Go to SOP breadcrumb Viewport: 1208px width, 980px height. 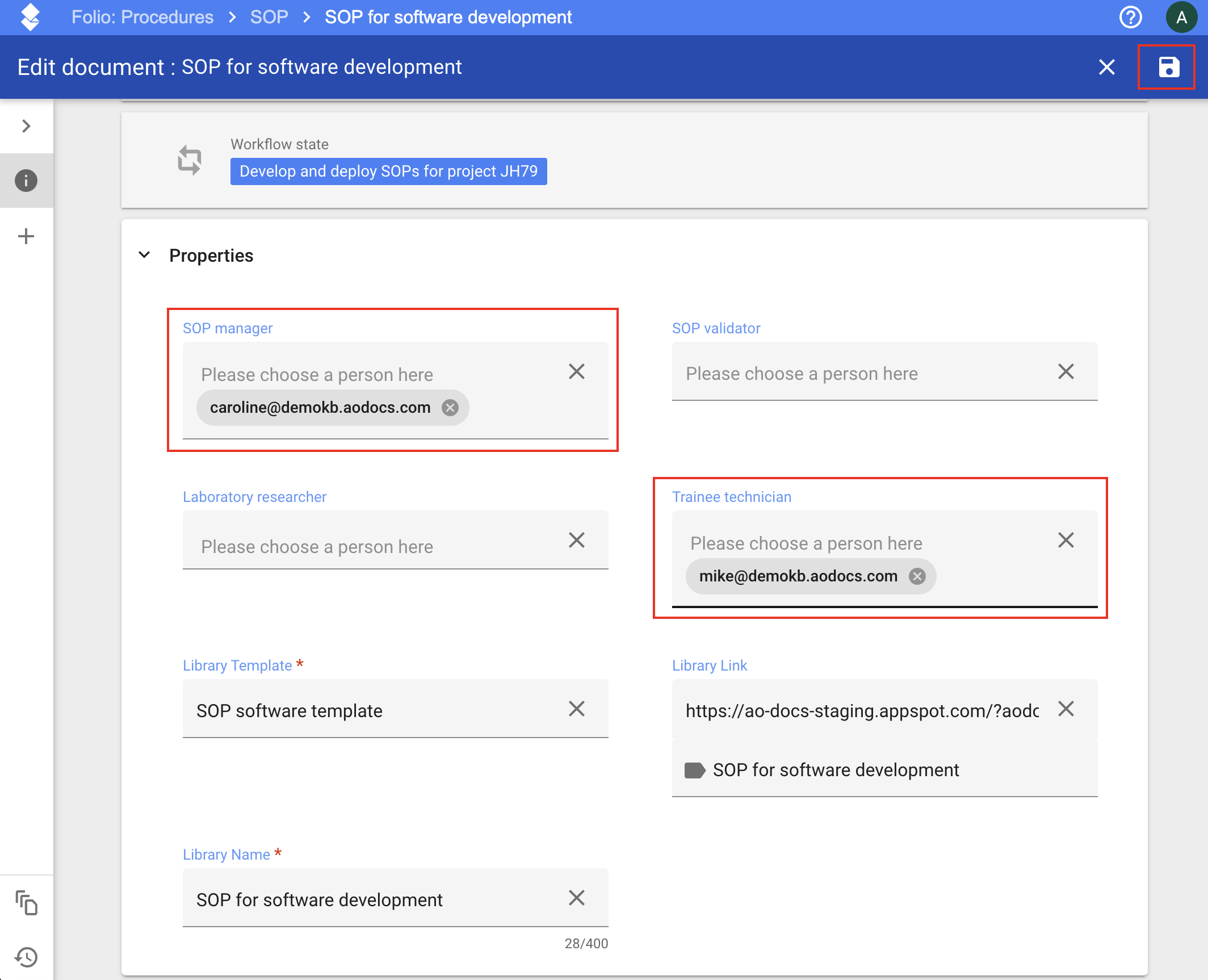(269, 17)
